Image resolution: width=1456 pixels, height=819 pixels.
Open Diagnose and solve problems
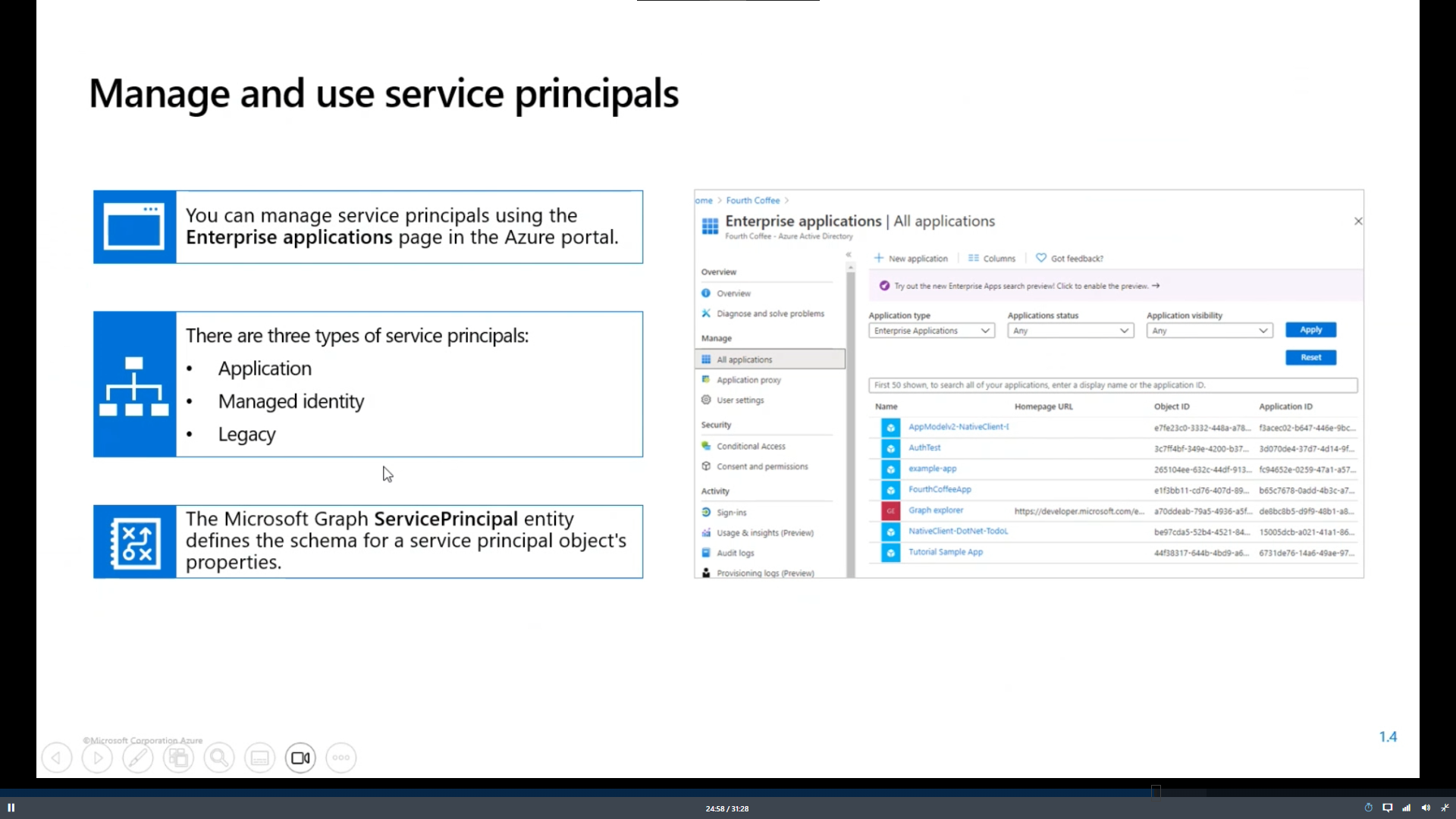[762, 314]
